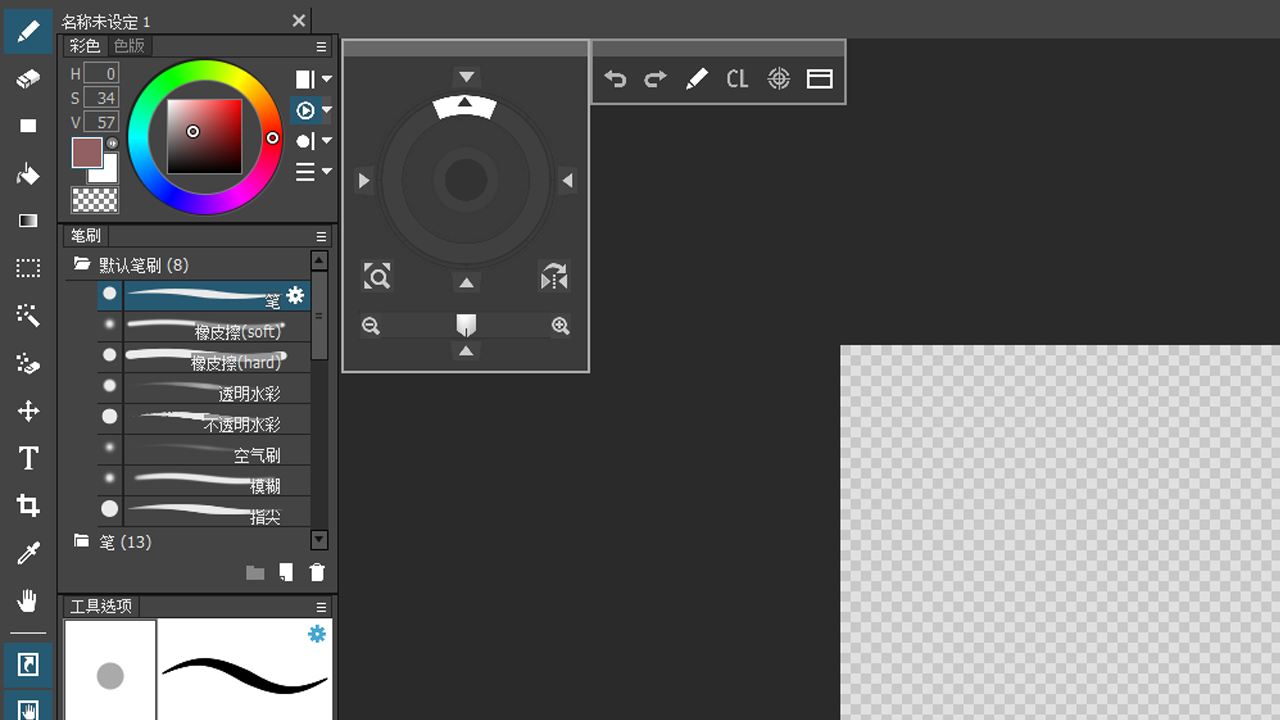Open the color panel hamburger menu
Screen dimensions: 1280x720
(x=322, y=47)
